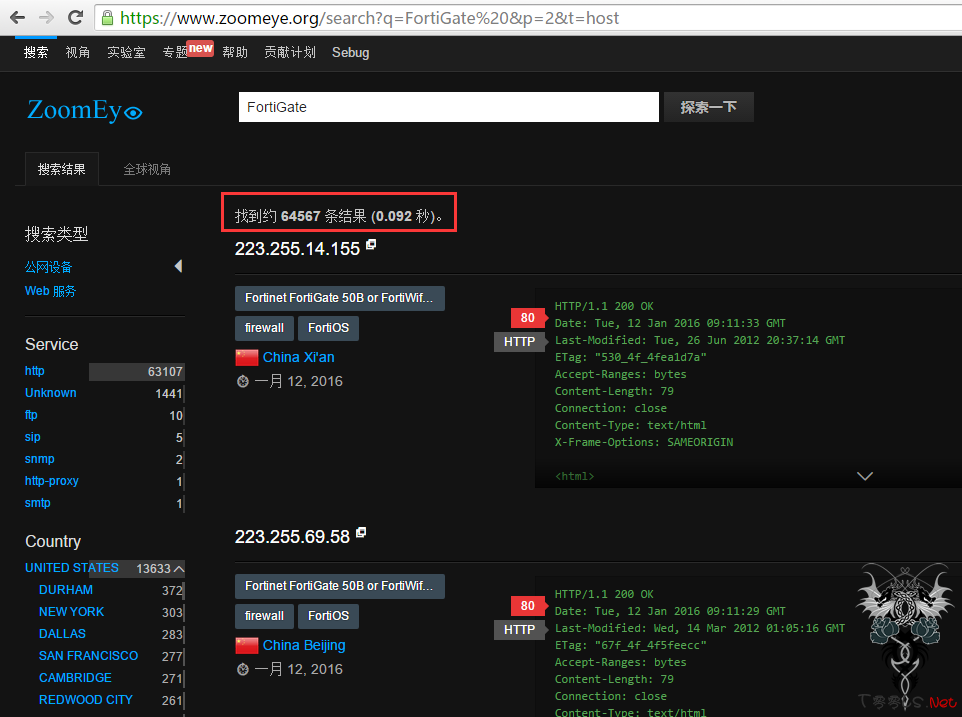Switch to the 全球视角 tab
The height and width of the screenshot is (717, 962).
(x=147, y=169)
